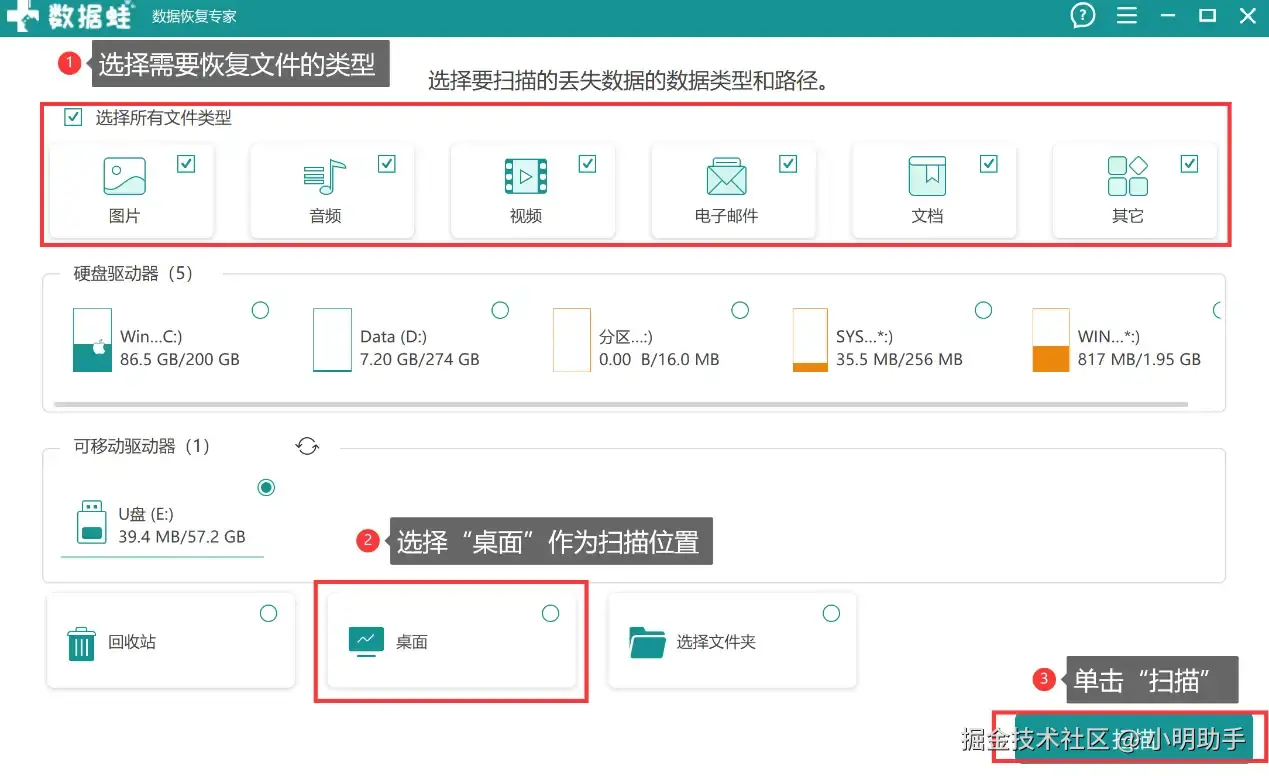Viewport: 1269px width, 776px height.
Task: Click the SYS 256 MB drive icon
Action: tap(810, 340)
